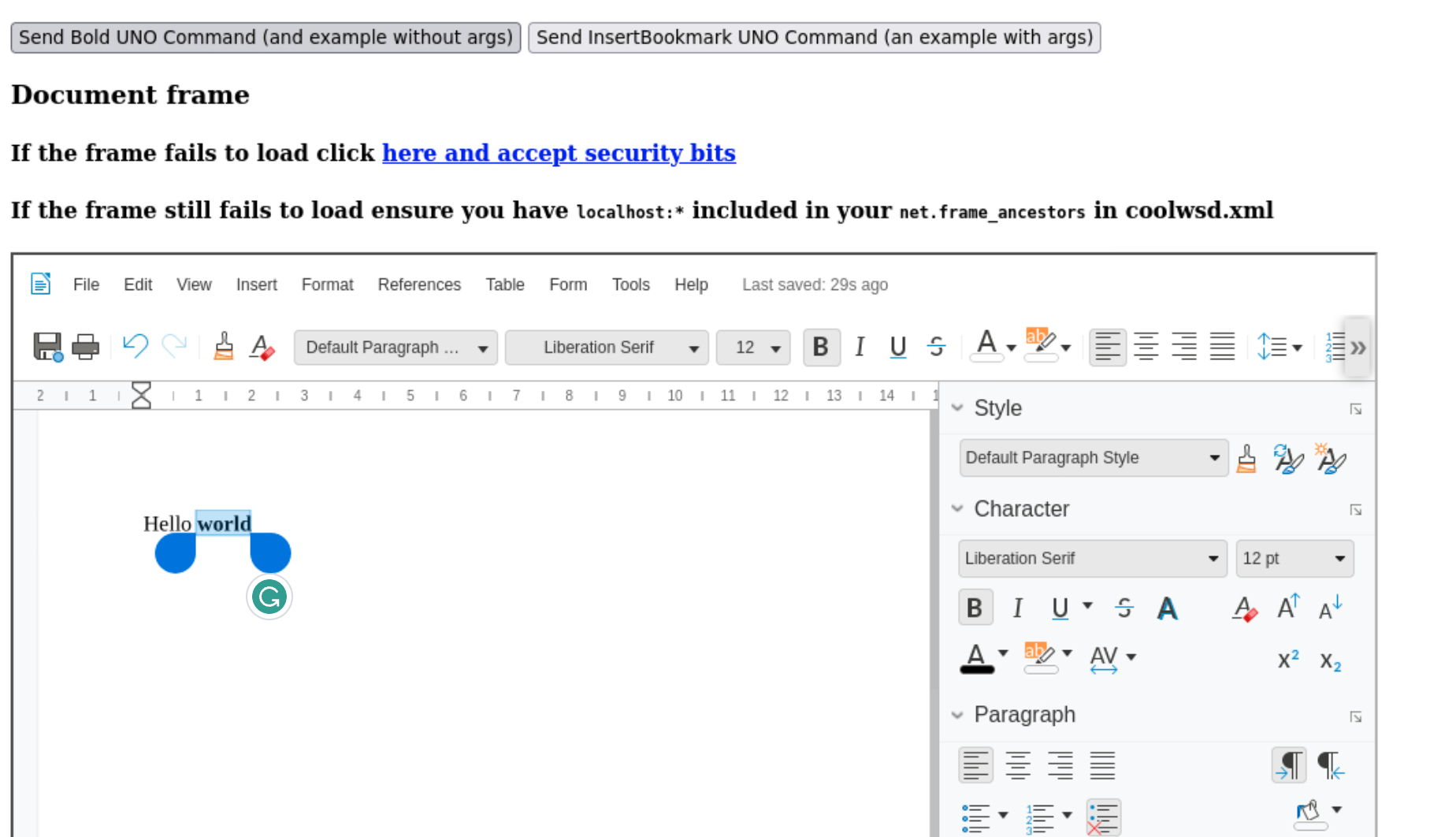1456x837 pixels.
Task: Open more options for Style panel
Action: pyautogui.click(x=1355, y=409)
